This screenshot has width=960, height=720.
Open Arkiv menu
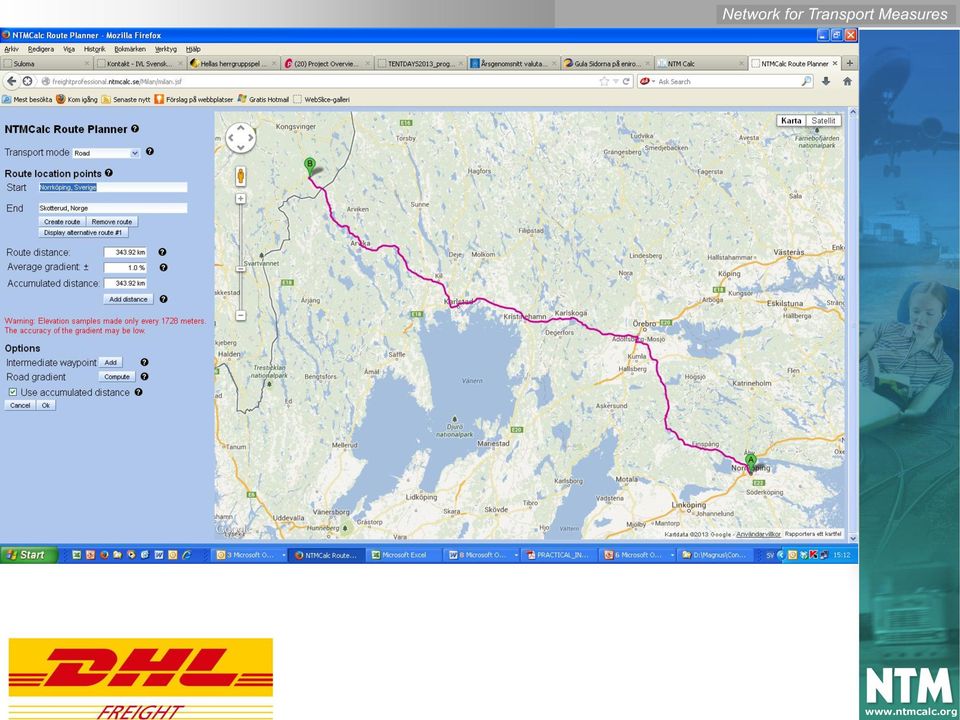pos(11,49)
